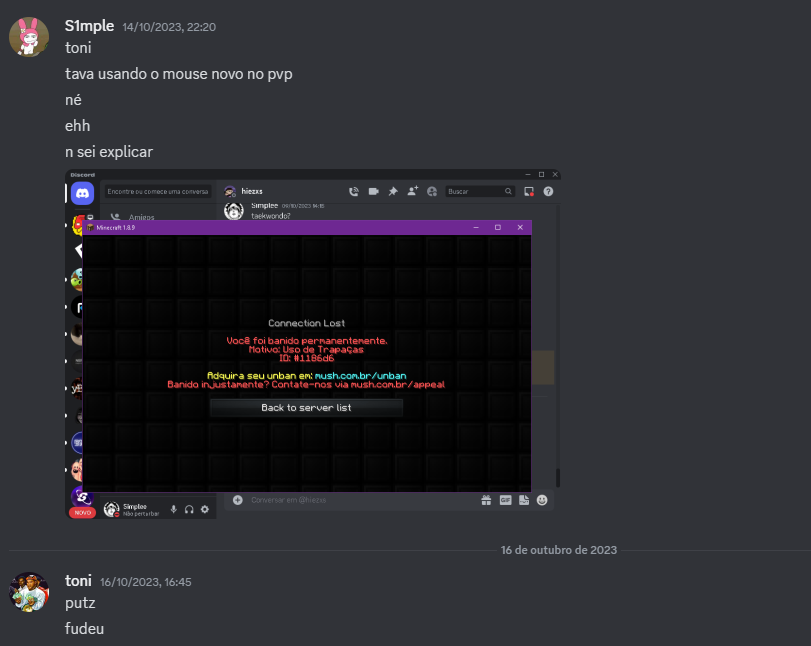Click the Minecraft 1.8.9 window title
811x646 pixels.
pos(115,228)
